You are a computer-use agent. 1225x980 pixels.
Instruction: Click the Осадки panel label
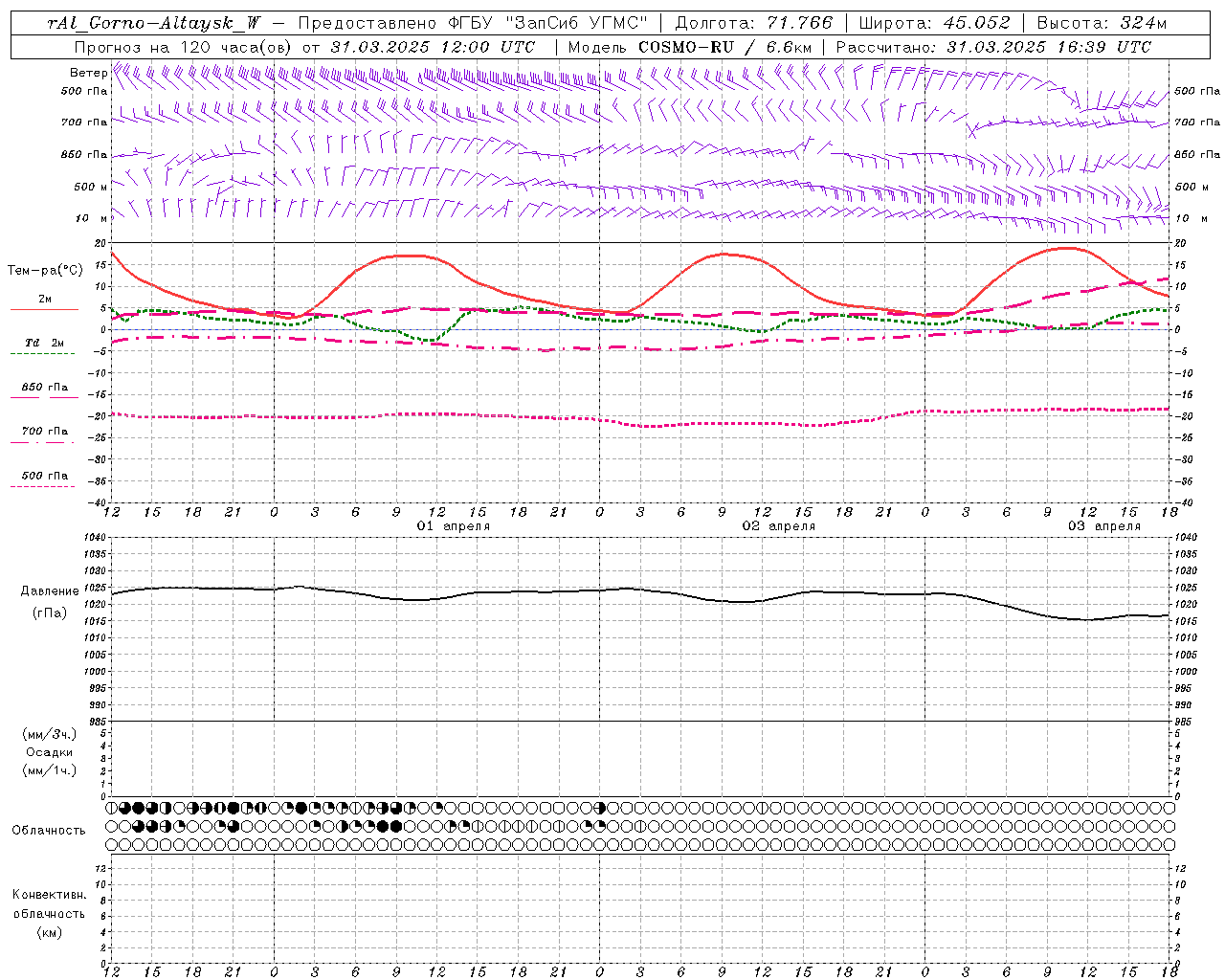(49, 752)
